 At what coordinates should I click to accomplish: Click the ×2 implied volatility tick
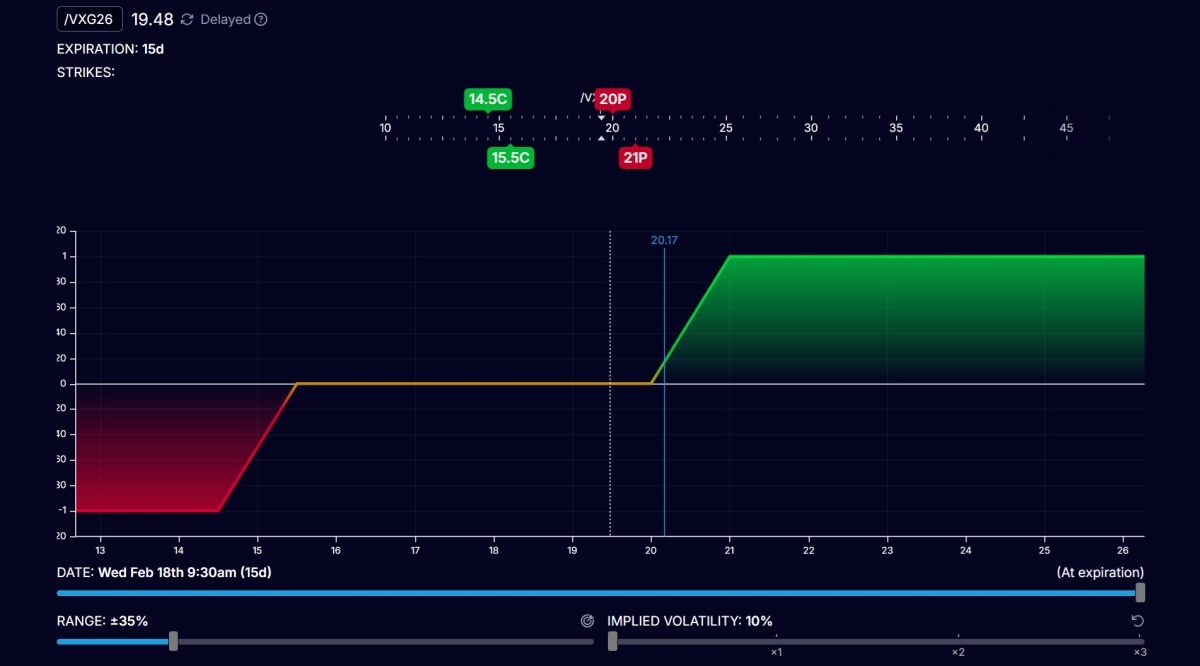(958, 652)
